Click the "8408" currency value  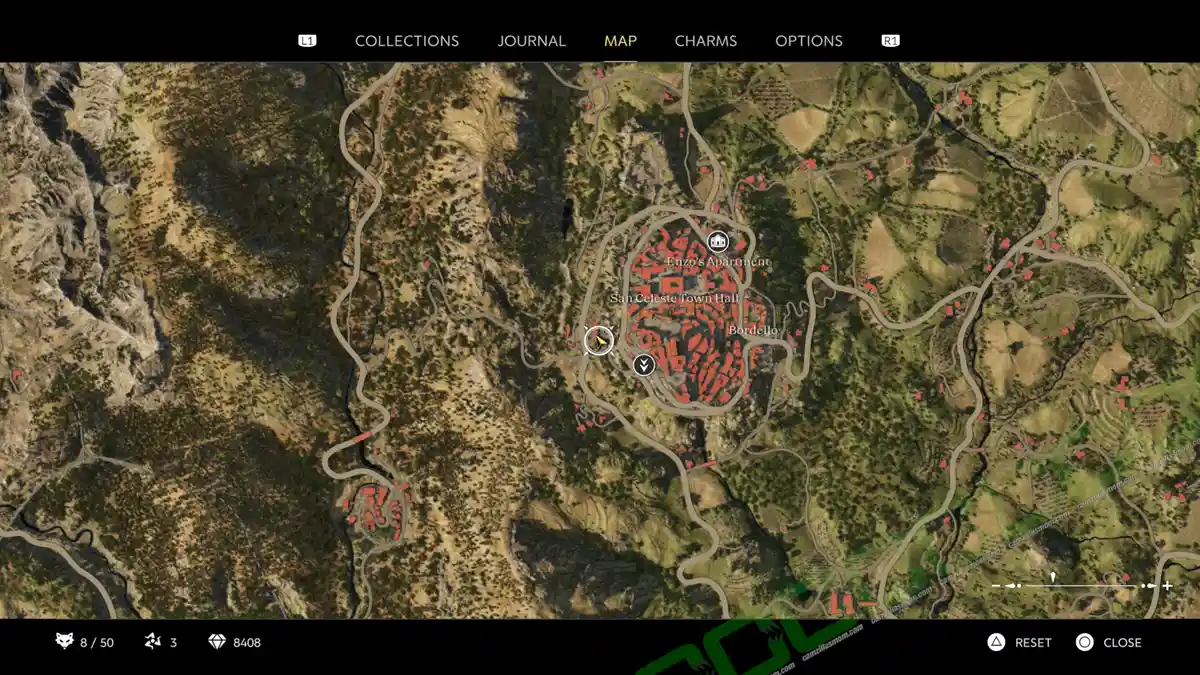(x=247, y=643)
